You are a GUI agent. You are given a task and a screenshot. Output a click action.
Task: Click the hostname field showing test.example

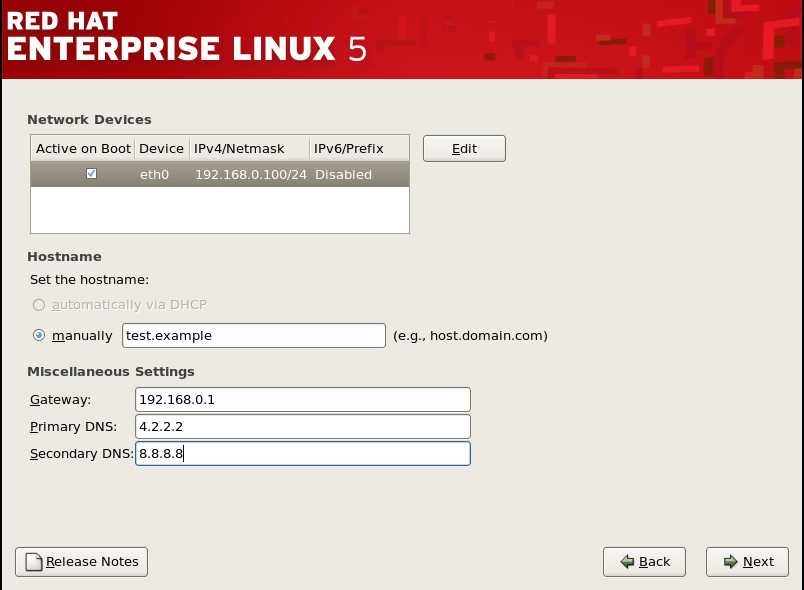pos(253,335)
